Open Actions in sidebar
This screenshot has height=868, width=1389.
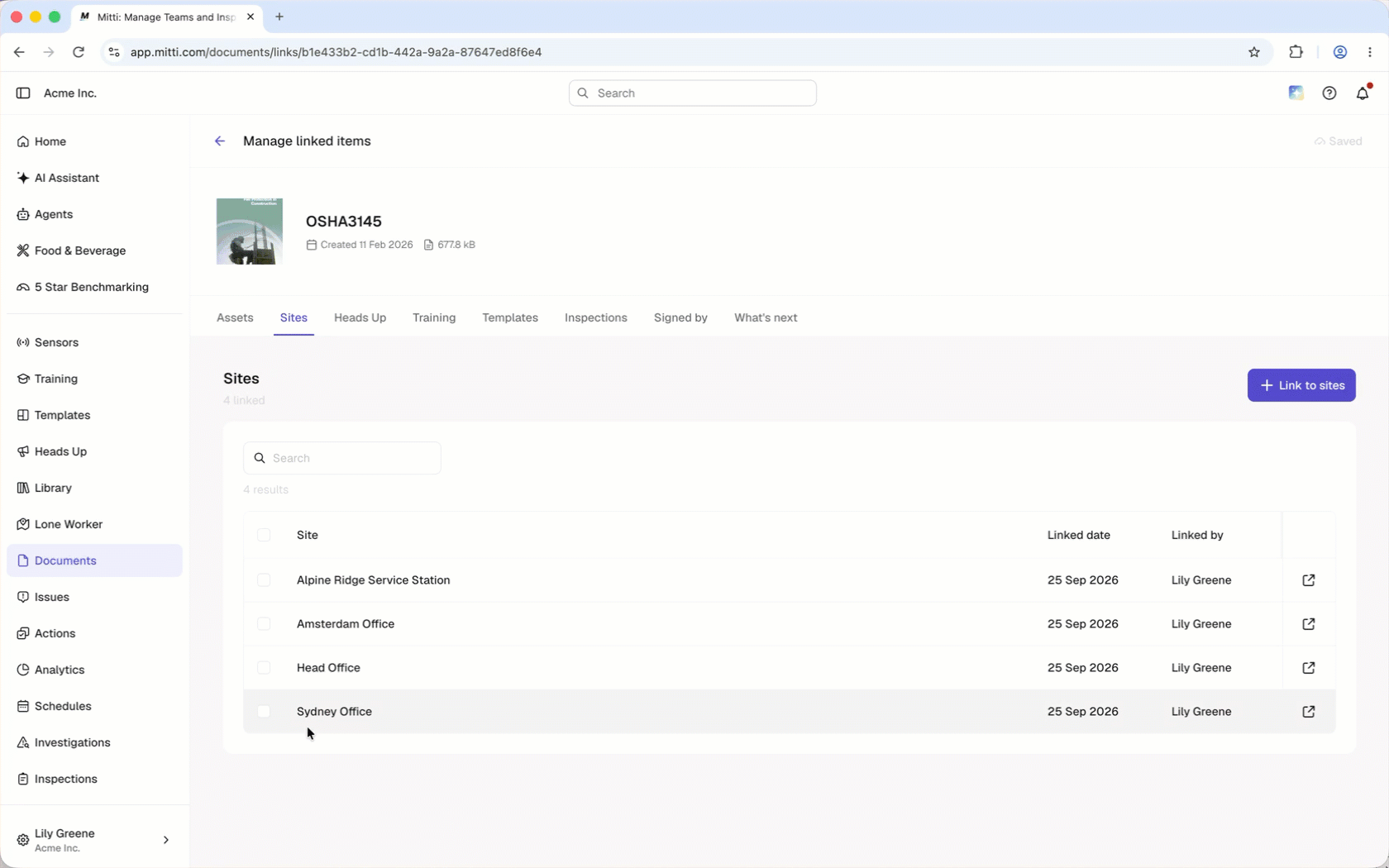94,633
